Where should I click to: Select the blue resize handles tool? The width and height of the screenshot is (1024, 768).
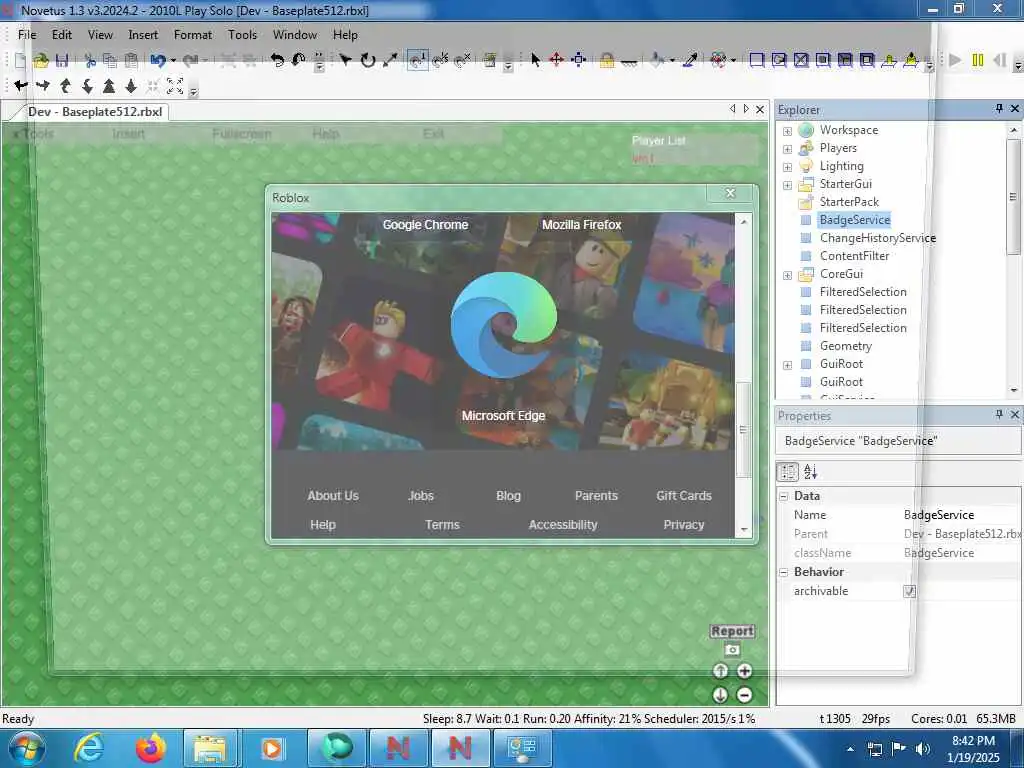(579, 60)
